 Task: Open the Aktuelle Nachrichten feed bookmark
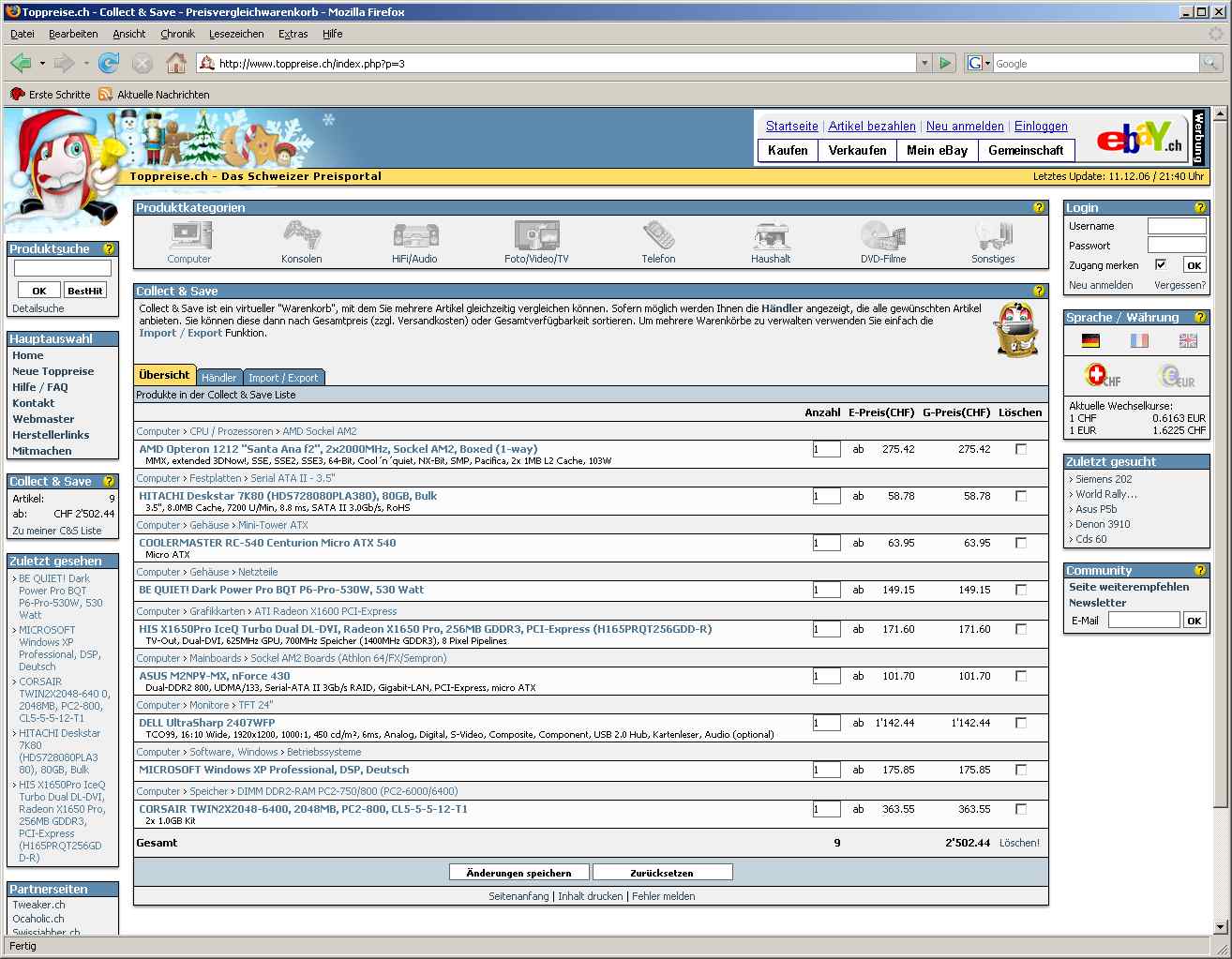pyautogui.click(x=154, y=95)
